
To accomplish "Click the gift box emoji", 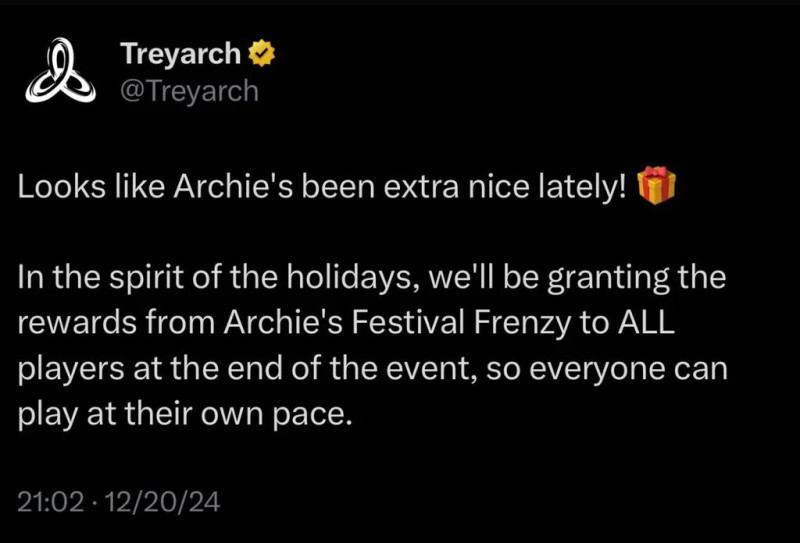I will point(656,187).
